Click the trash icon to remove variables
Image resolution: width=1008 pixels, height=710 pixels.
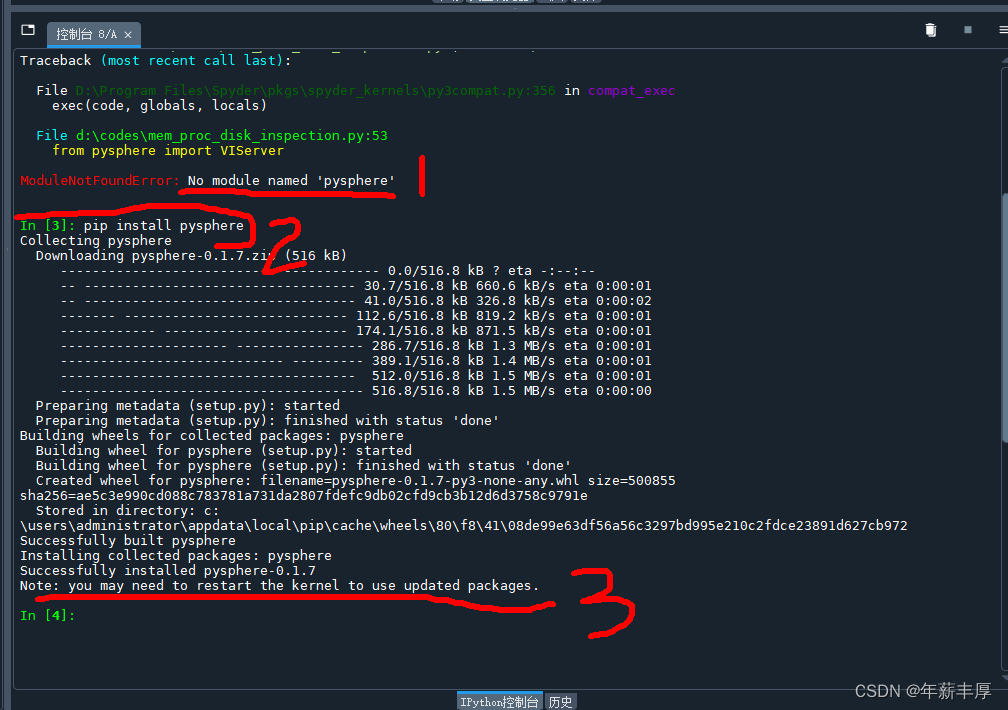(930, 30)
